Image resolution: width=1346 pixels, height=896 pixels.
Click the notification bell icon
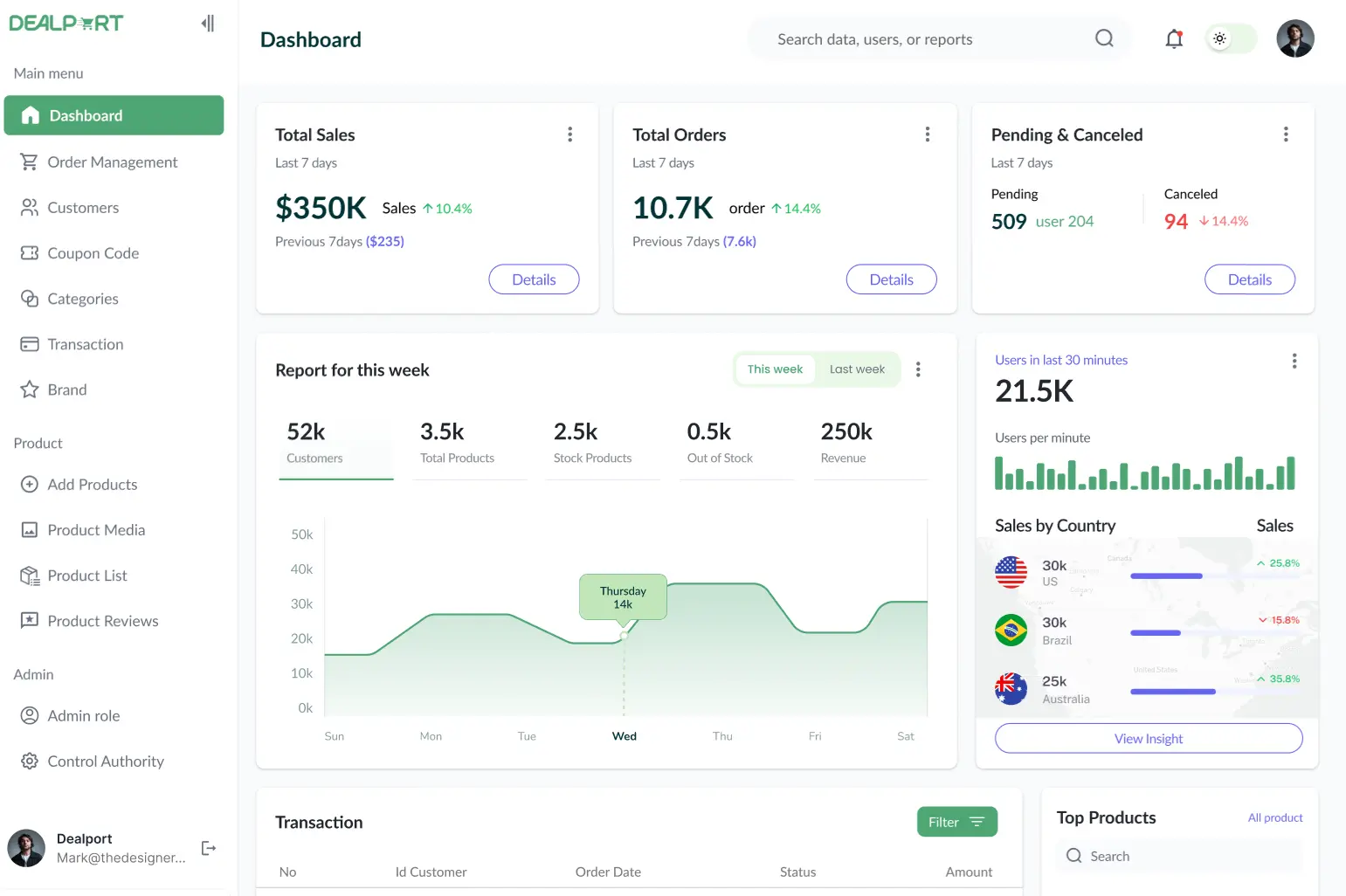click(1173, 38)
